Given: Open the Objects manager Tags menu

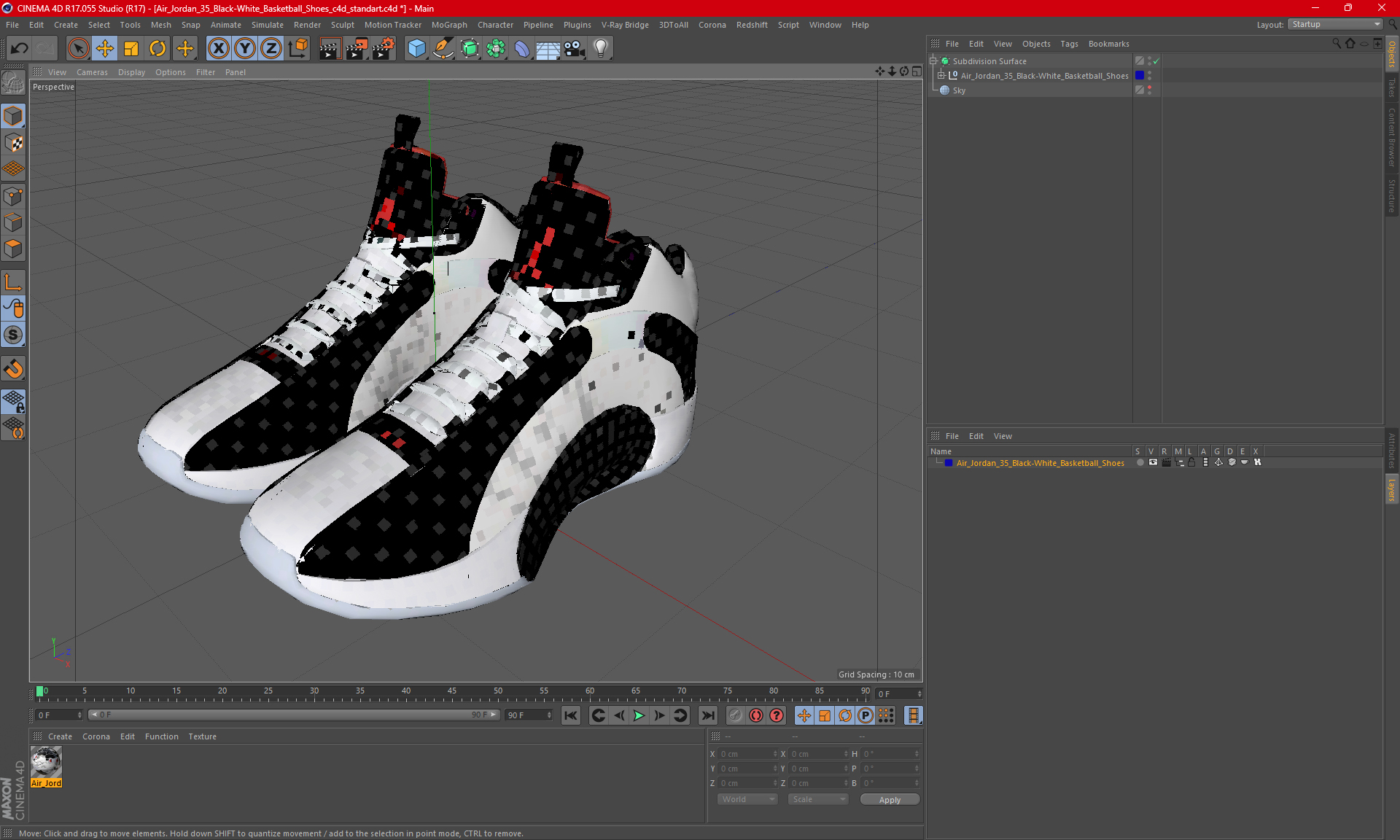Looking at the screenshot, I should tap(1069, 44).
